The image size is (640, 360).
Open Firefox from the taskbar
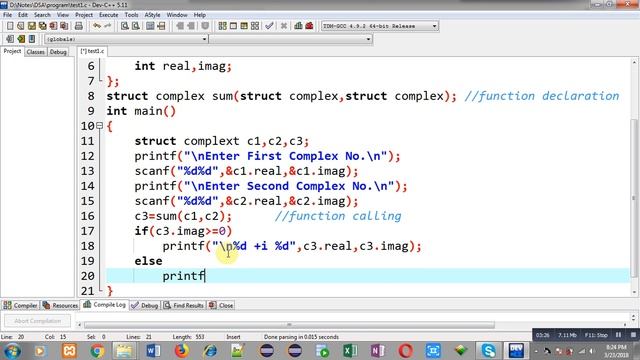pyautogui.click(x=182, y=351)
